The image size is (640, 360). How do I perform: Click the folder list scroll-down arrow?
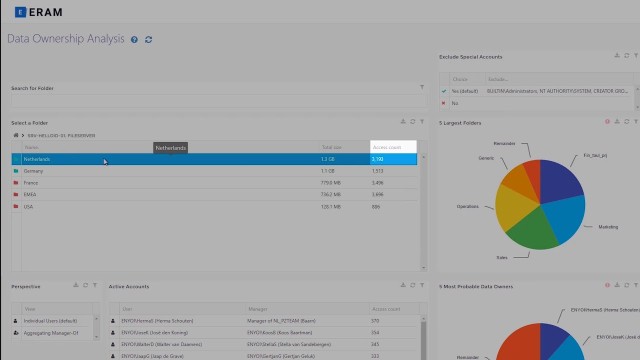click(423, 268)
